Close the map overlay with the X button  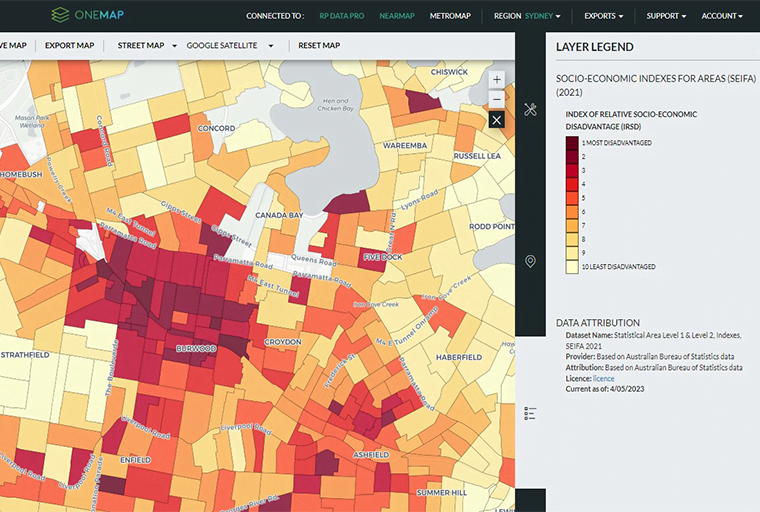tap(497, 120)
